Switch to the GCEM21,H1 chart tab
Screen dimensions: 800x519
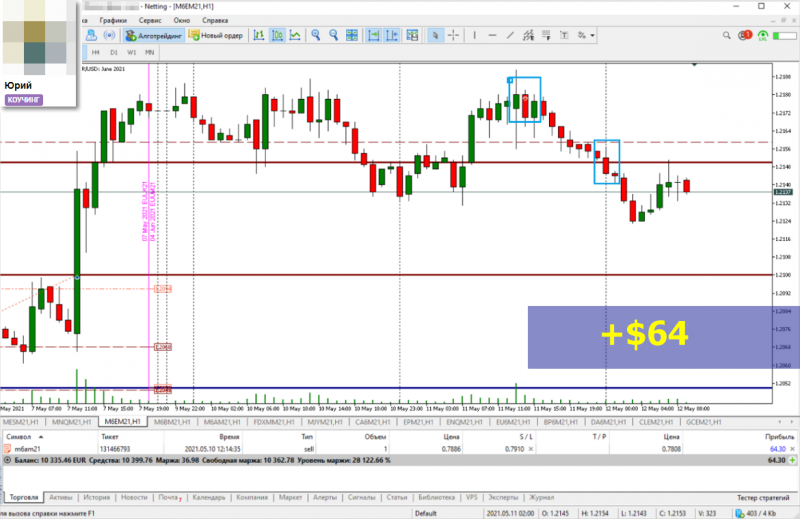click(704, 422)
